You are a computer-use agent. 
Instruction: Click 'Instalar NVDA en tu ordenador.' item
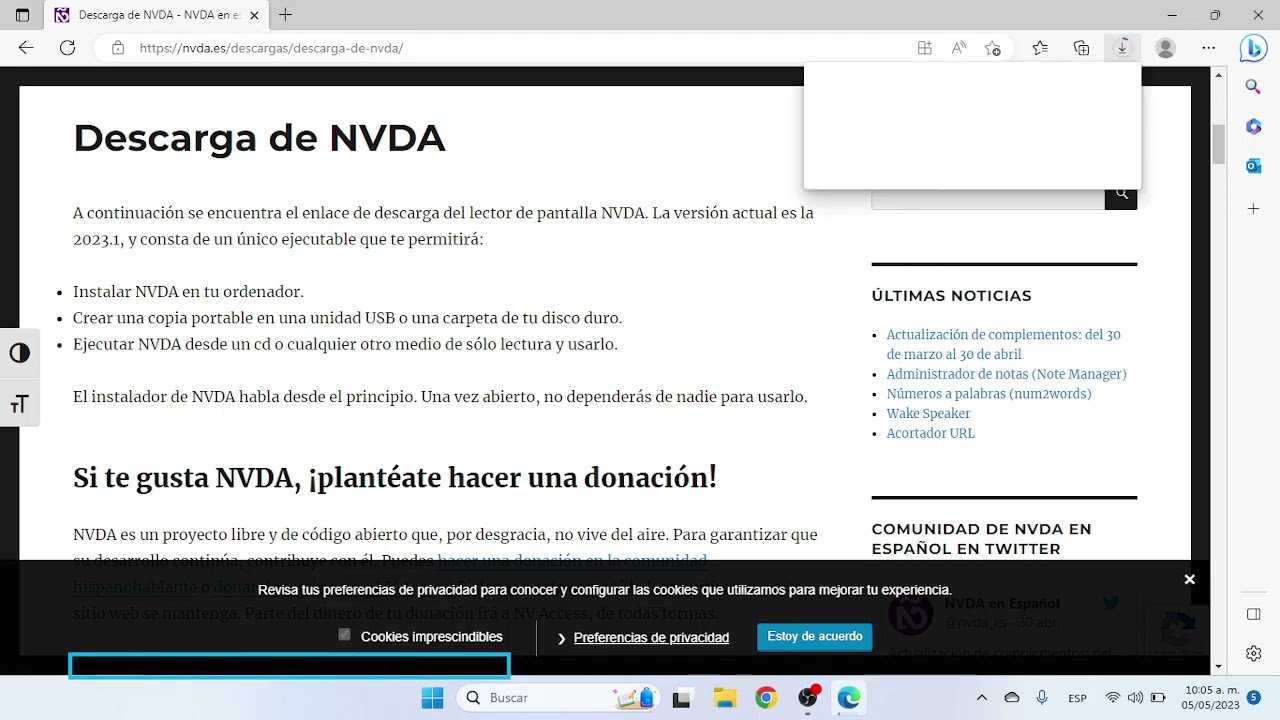coord(188,292)
